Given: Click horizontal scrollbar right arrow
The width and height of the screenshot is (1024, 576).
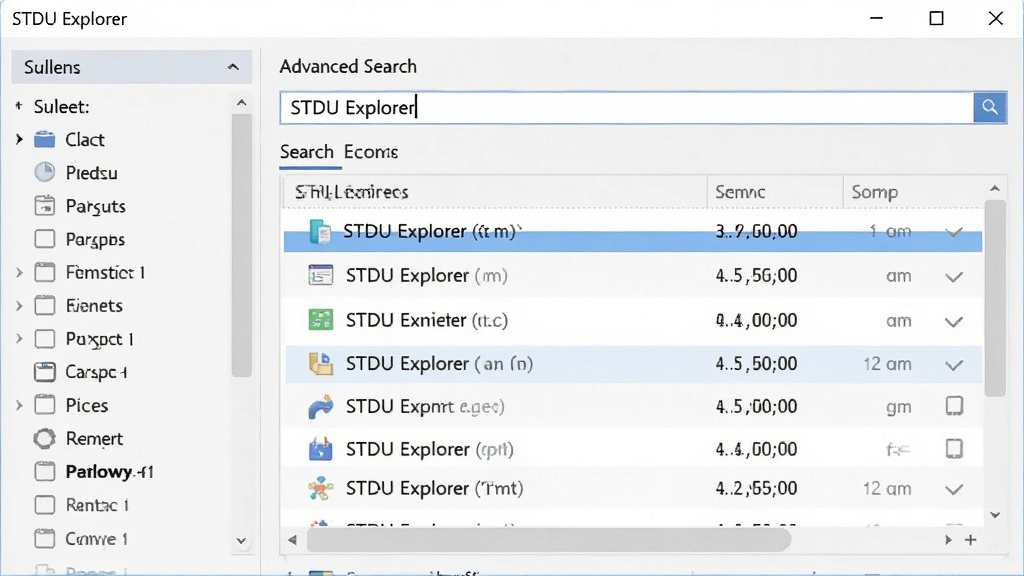Looking at the screenshot, I should click(948, 540).
